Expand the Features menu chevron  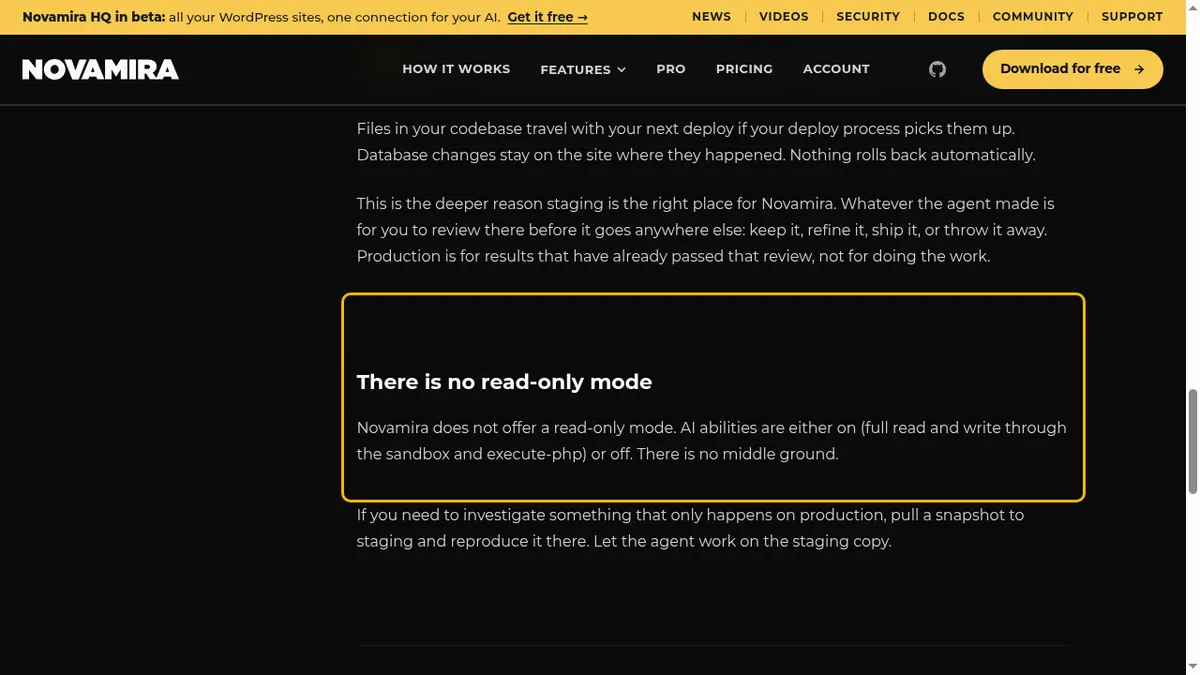tap(621, 70)
